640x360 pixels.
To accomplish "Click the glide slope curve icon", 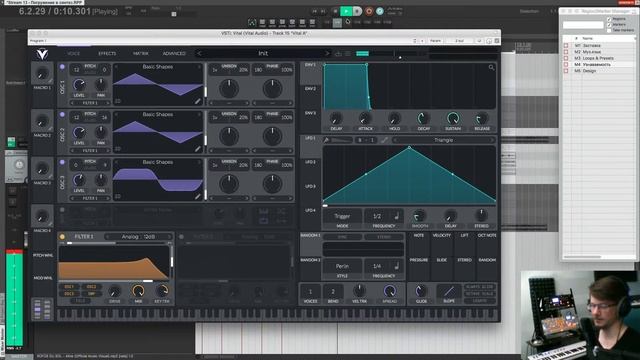I will click(449, 291).
